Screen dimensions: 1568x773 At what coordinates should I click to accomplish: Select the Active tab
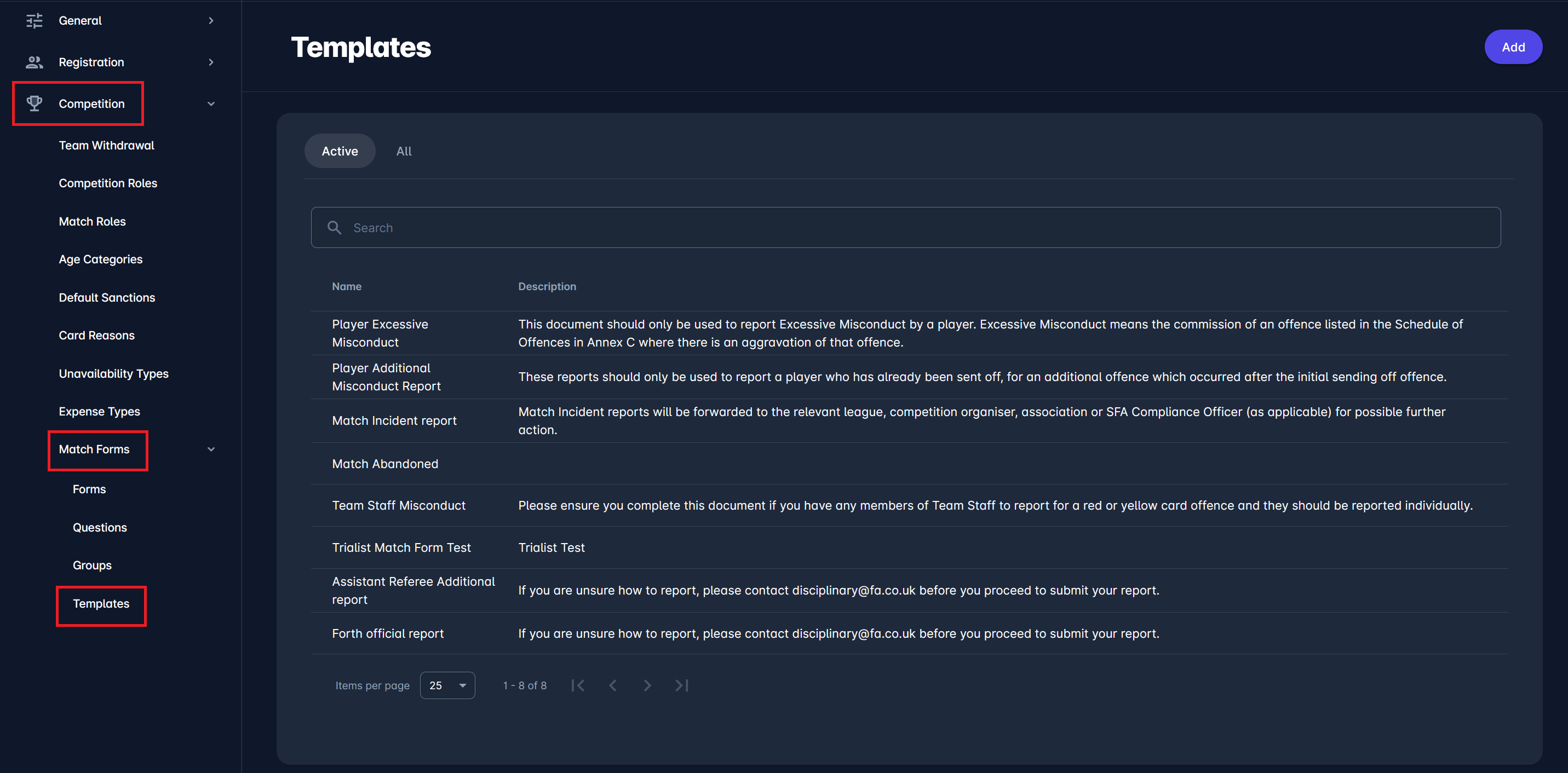pos(340,151)
